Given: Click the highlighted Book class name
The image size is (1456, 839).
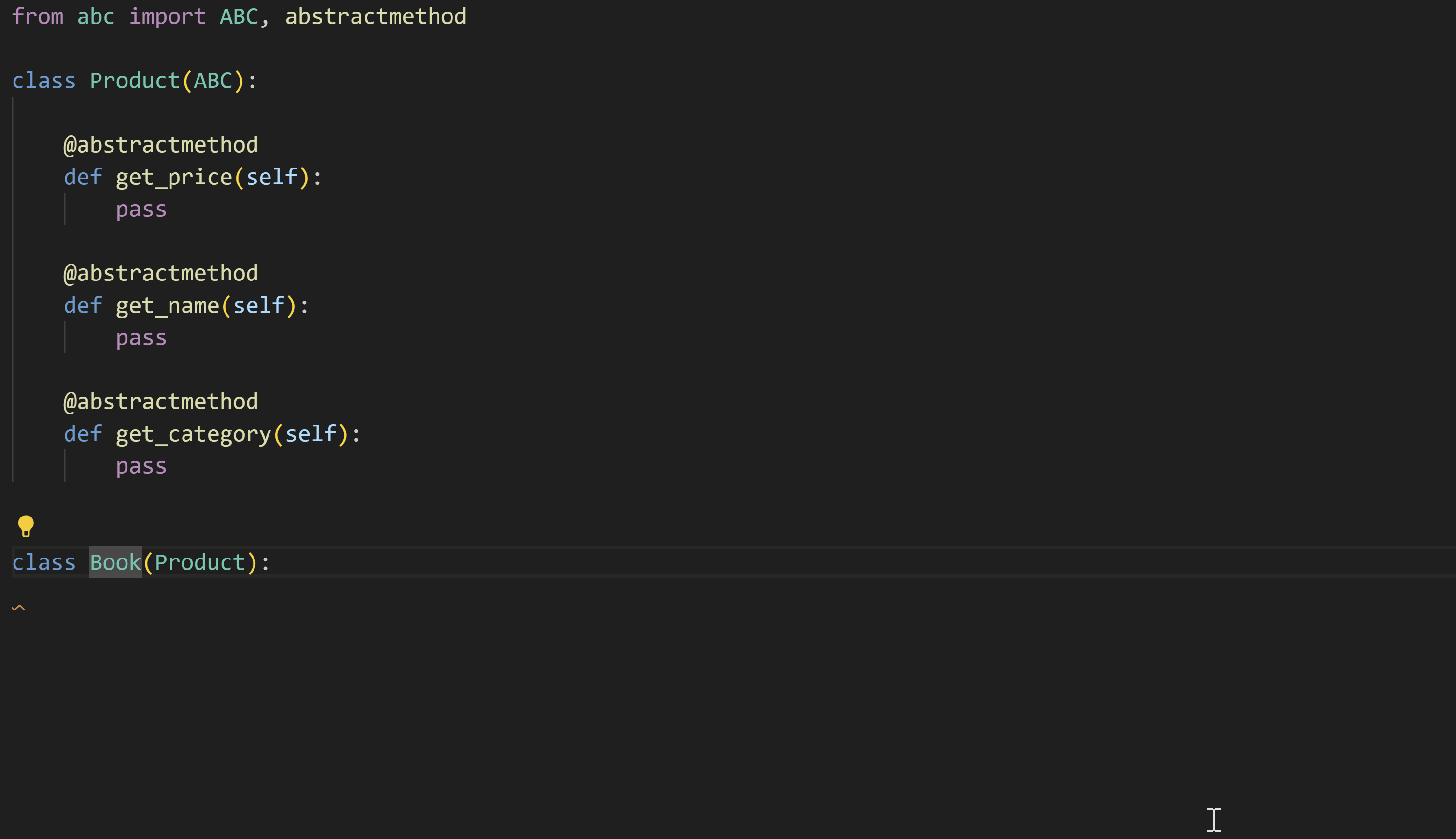Looking at the screenshot, I should coord(115,562).
